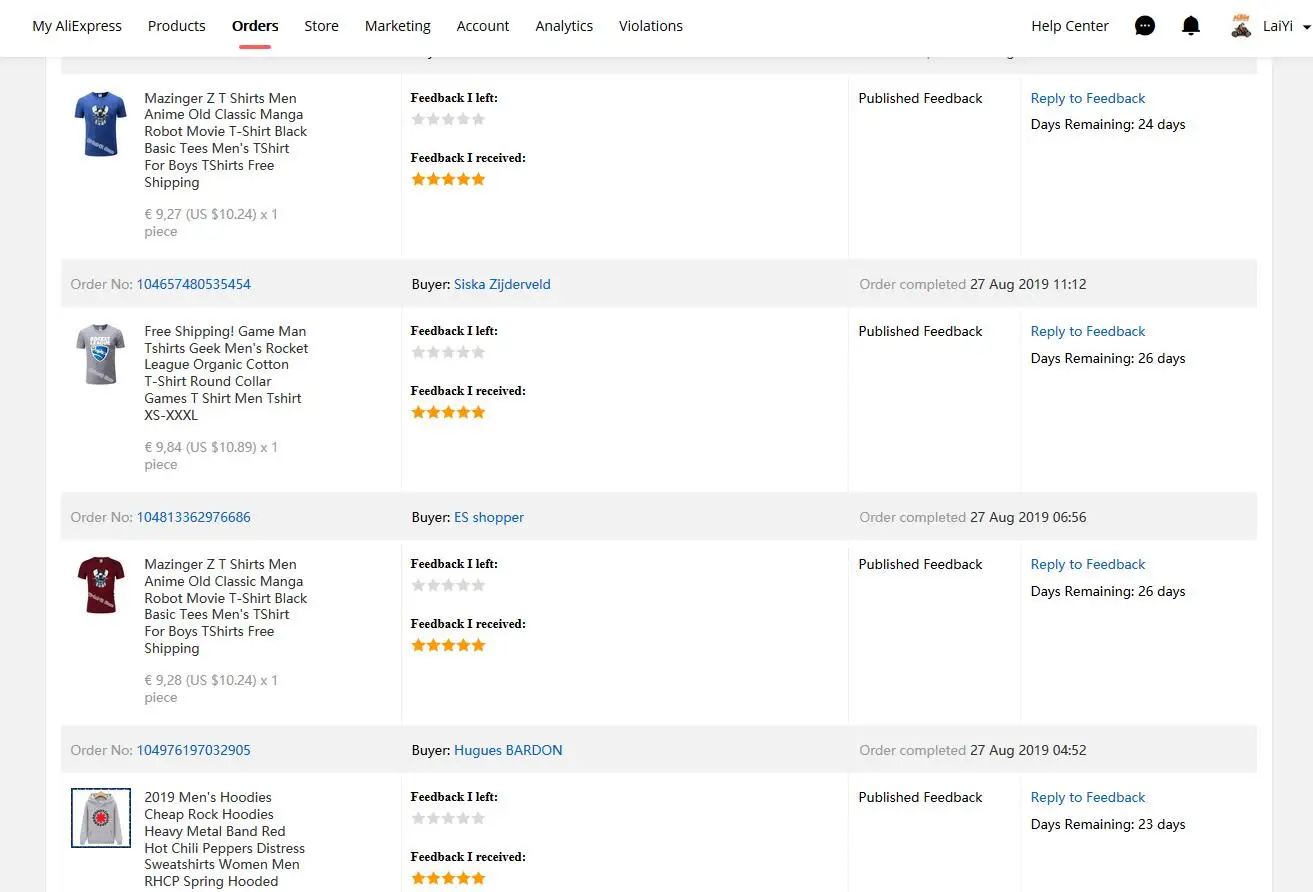Click the notifications bell icon

click(1190, 26)
